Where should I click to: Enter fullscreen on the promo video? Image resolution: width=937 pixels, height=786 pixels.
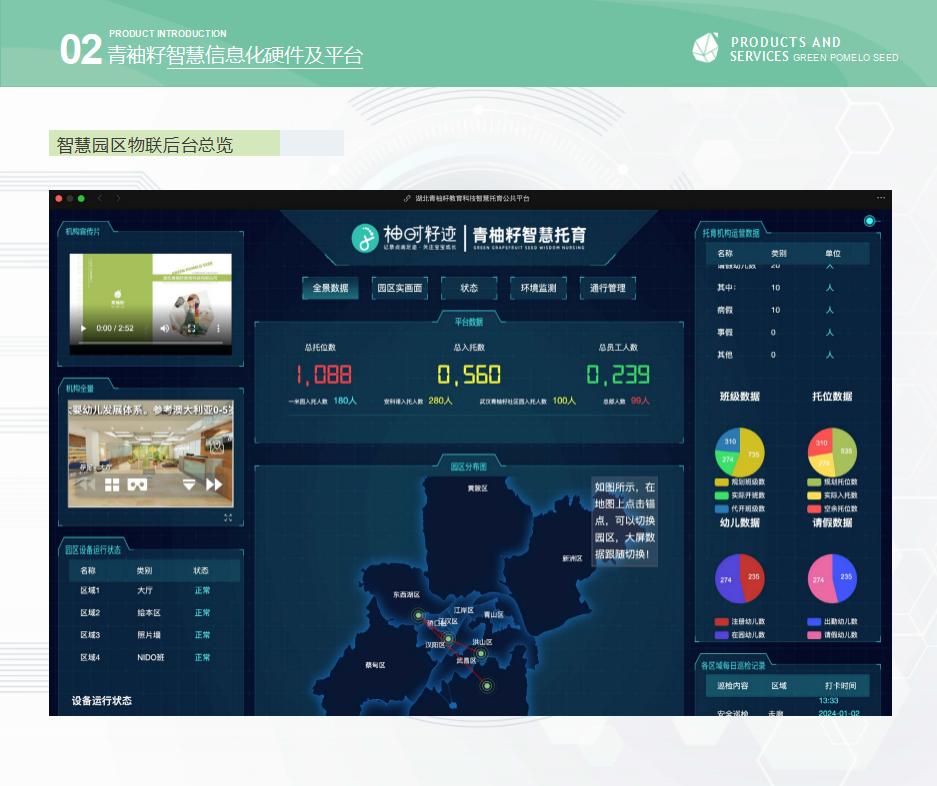point(193,328)
